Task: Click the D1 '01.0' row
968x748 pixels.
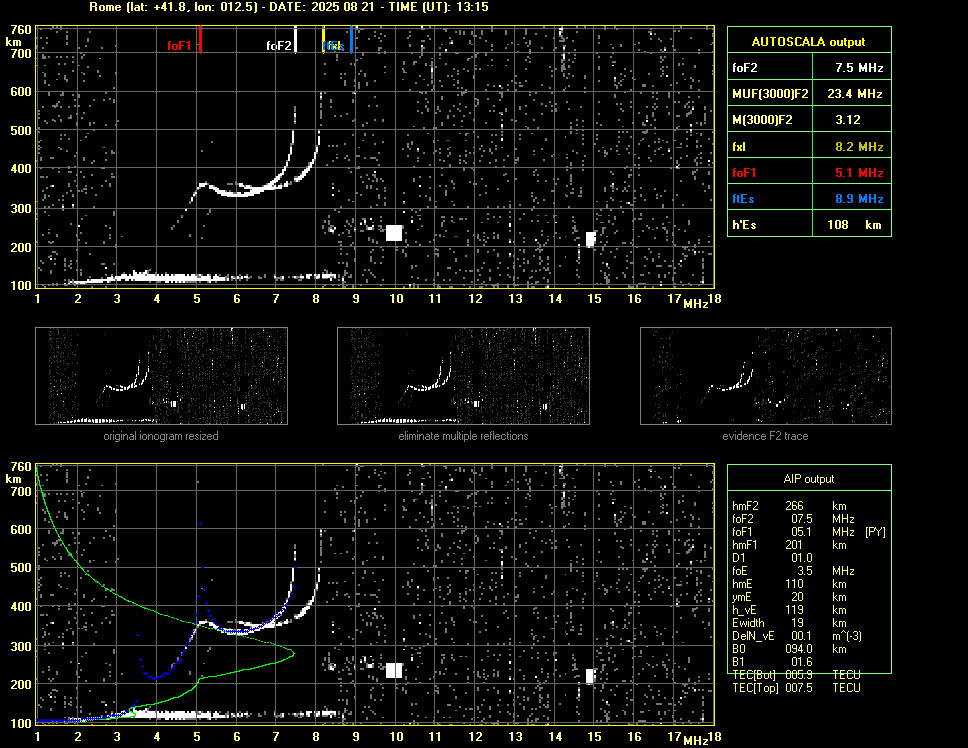Action: [772, 558]
